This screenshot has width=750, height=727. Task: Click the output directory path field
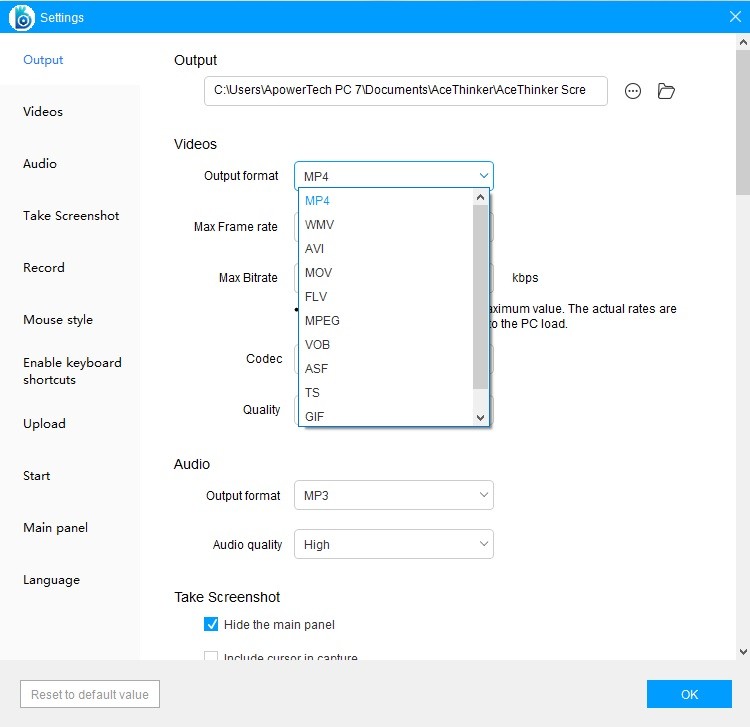(x=405, y=90)
